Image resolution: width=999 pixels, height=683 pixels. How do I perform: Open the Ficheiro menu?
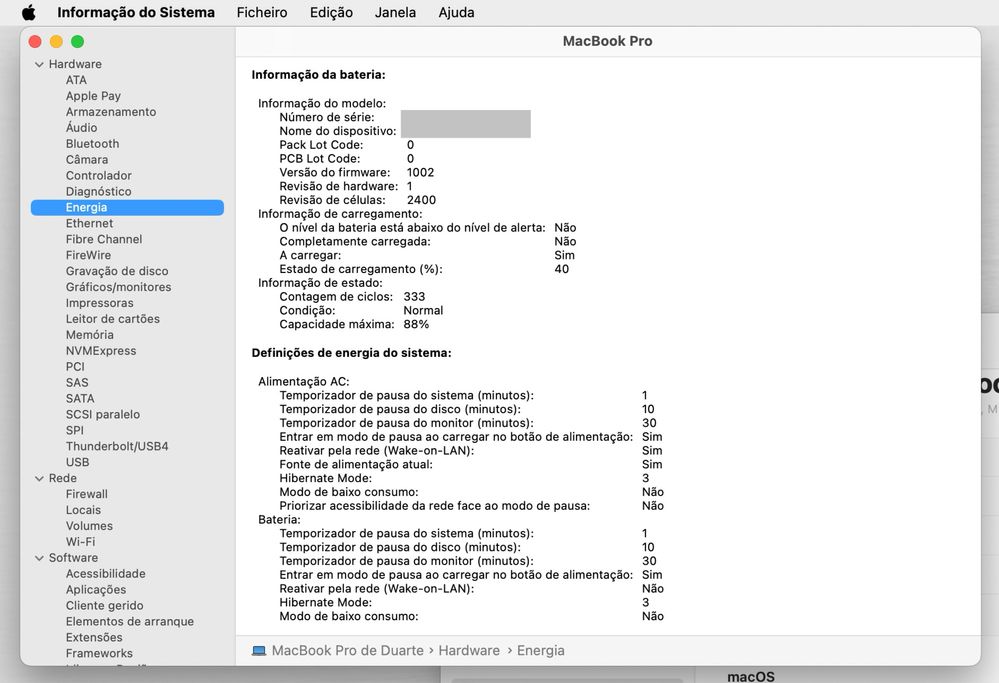[x=262, y=12]
